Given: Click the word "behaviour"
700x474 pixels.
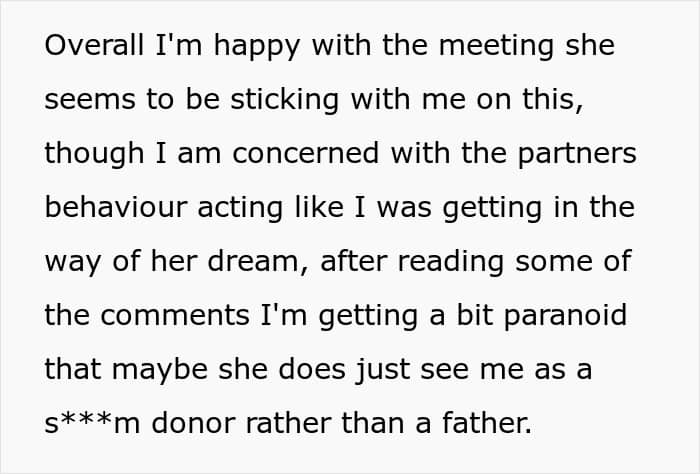Looking at the screenshot, I should 116,208.
